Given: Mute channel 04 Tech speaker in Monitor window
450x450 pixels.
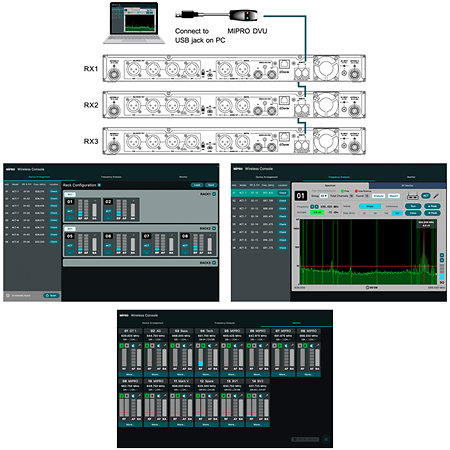Looking at the screenshot, I should click(209, 346).
